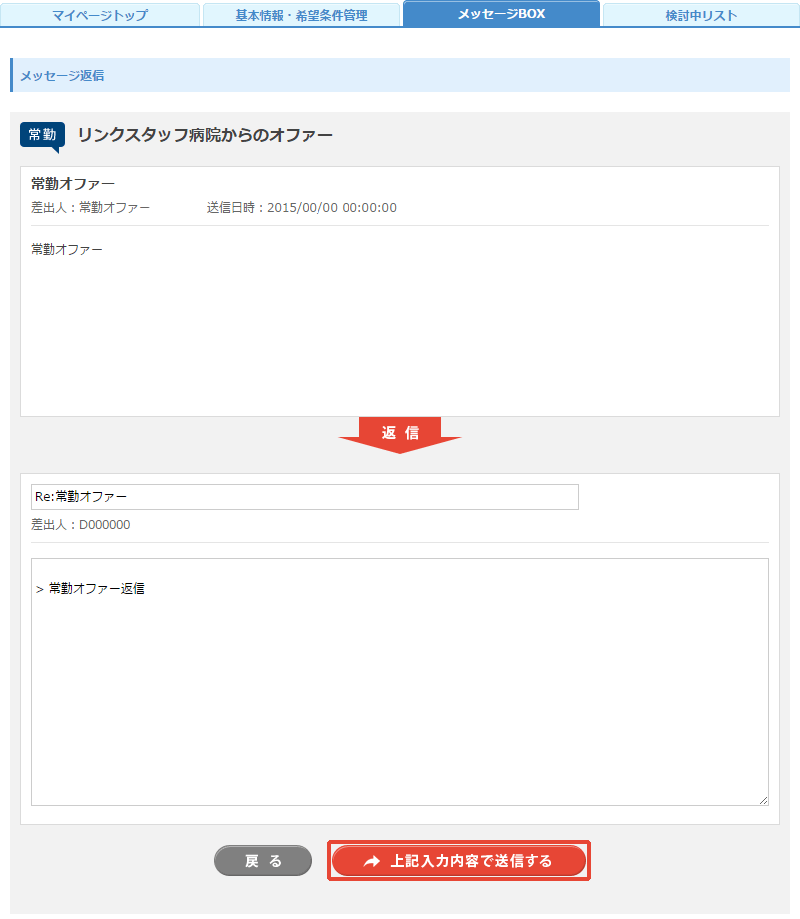Open the マイページトップ tab
Image resolution: width=800 pixels, height=919 pixels.
[100, 15]
